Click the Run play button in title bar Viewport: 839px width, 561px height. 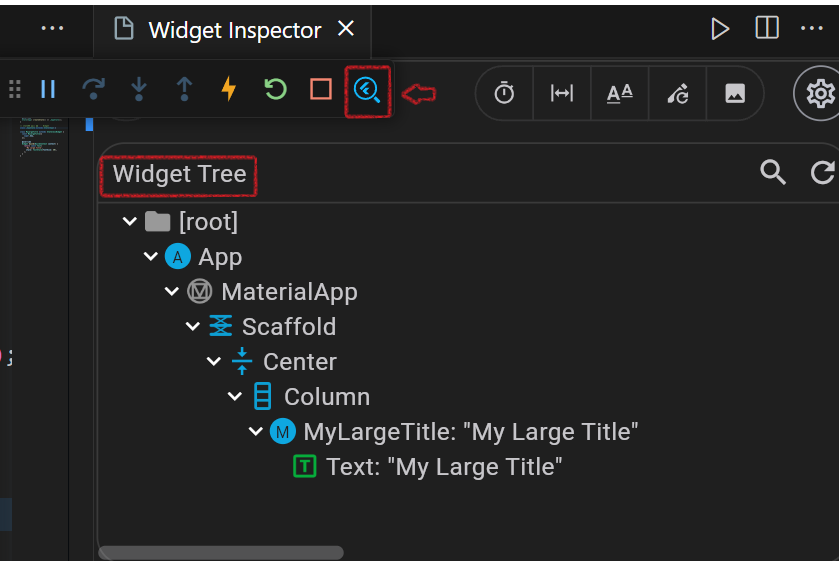[720, 29]
